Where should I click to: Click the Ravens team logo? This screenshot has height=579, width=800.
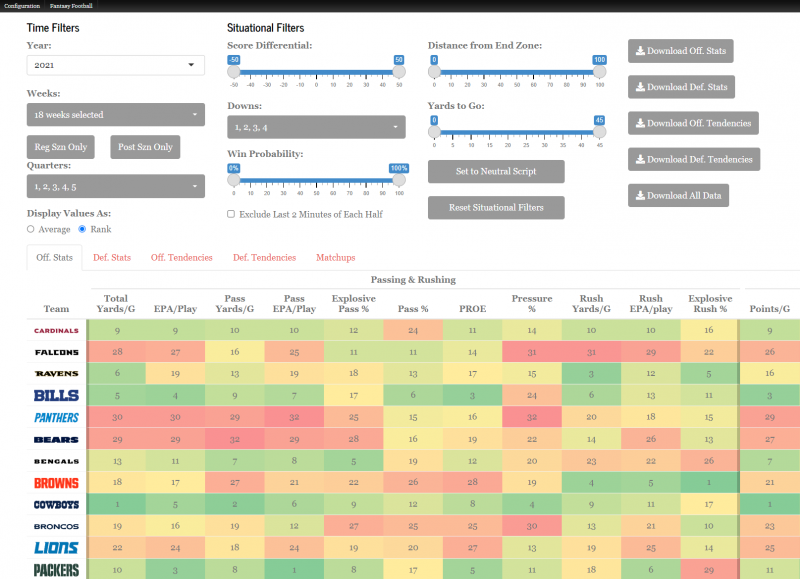pyautogui.click(x=56, y=373)
